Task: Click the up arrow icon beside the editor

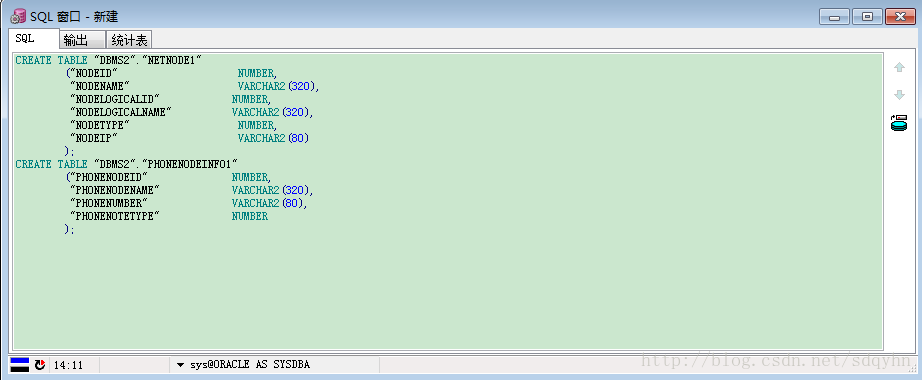Action: click(x=899, y=68)
